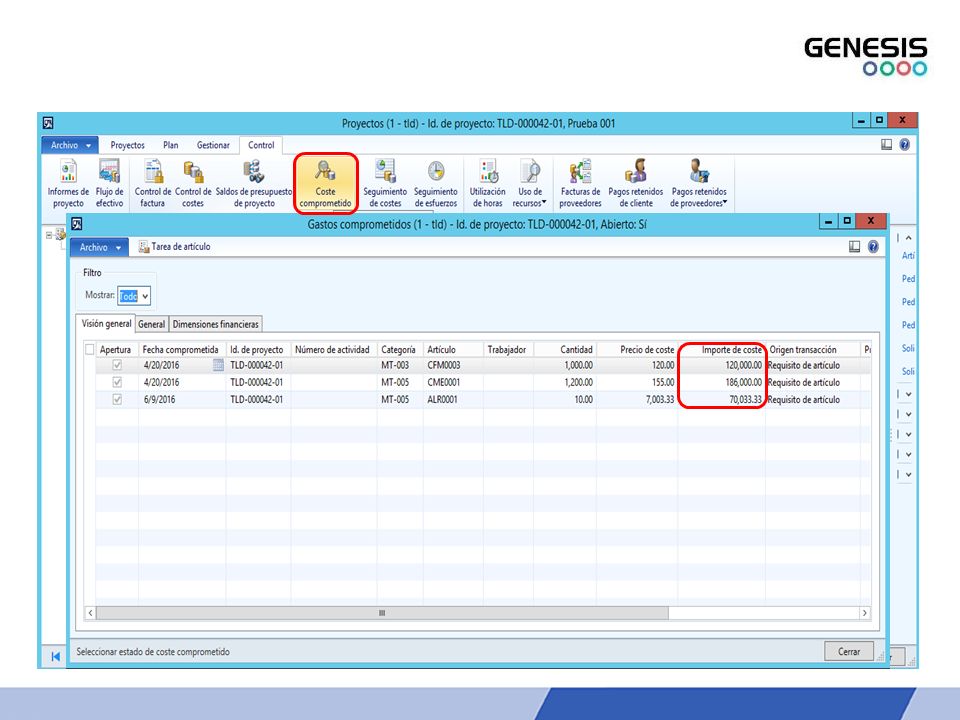Open the Flujo de efectivo report
The height and width of the screenshot is (720, 960).
[110, 184]
